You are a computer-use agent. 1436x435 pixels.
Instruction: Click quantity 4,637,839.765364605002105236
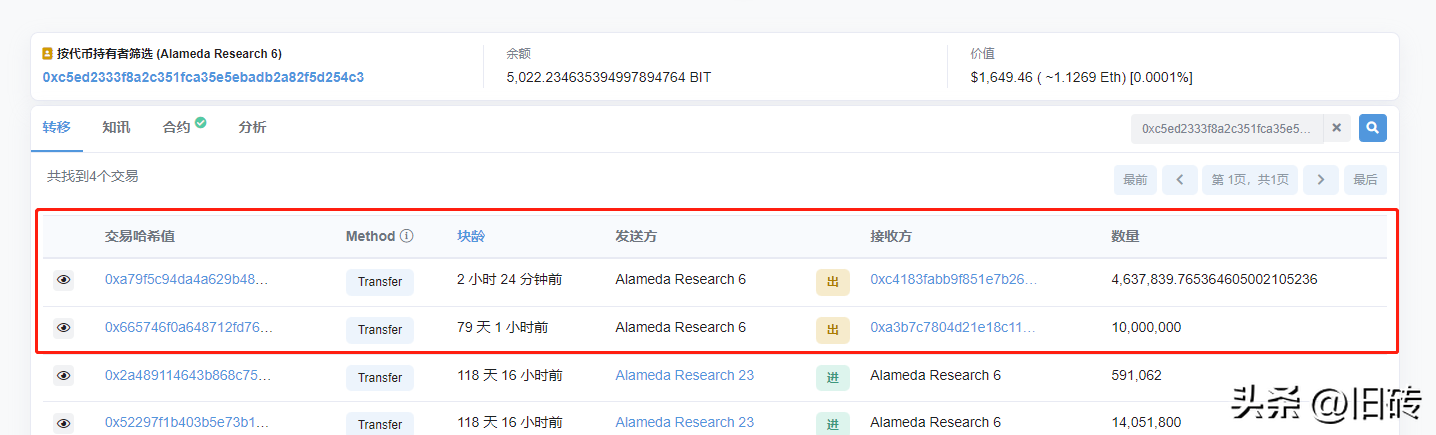pos(1214,280)
